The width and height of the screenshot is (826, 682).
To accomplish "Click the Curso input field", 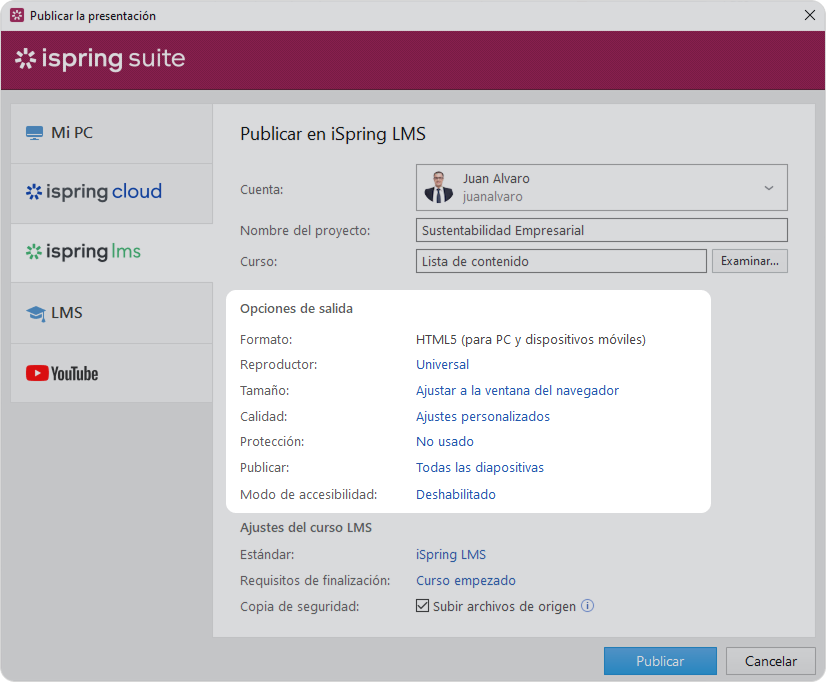I will 560,261.
